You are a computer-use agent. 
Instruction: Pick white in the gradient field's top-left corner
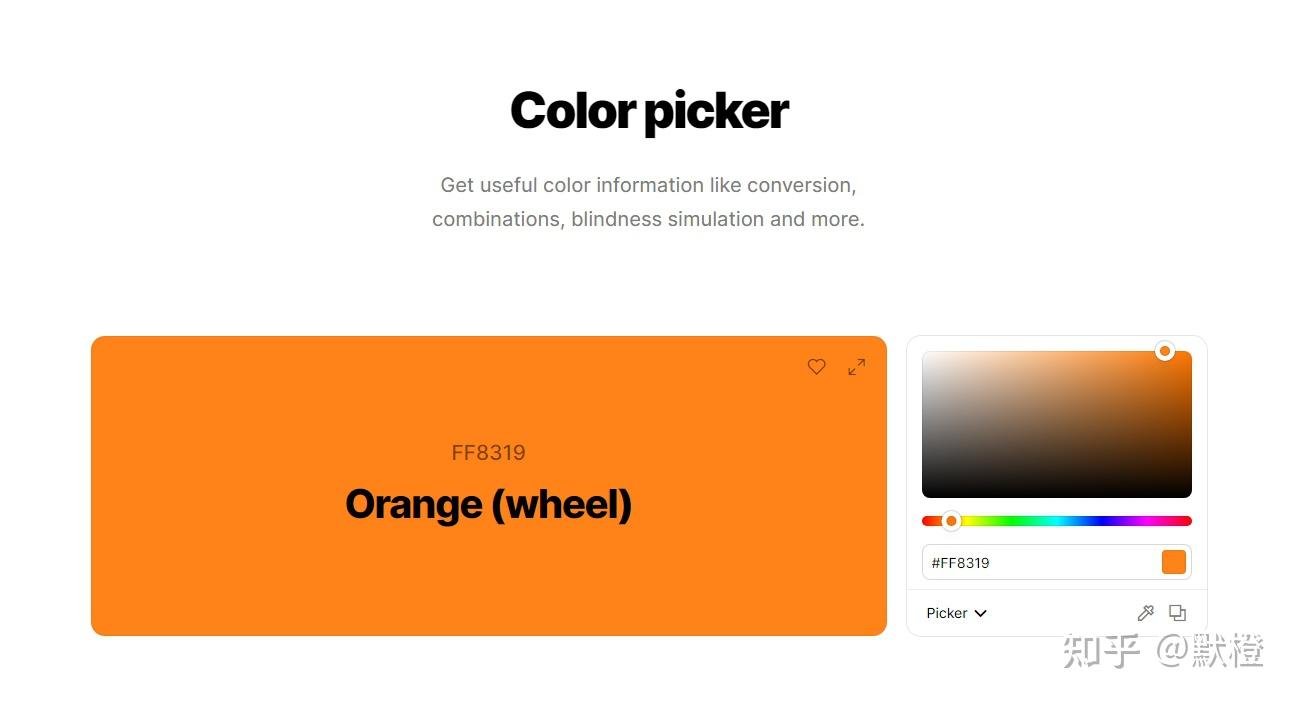[926, 355]
